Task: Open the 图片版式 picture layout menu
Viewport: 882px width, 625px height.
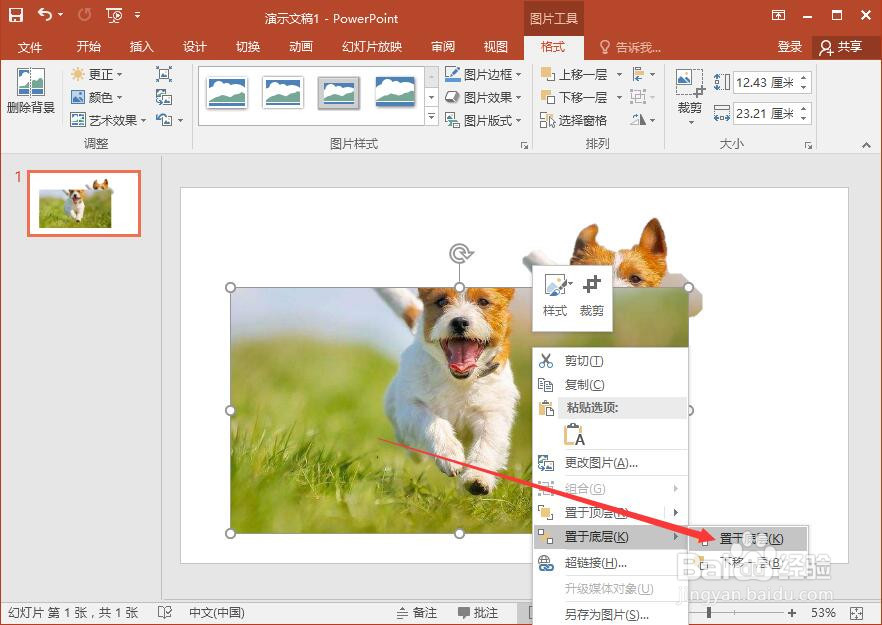Action: pos(483,120)
